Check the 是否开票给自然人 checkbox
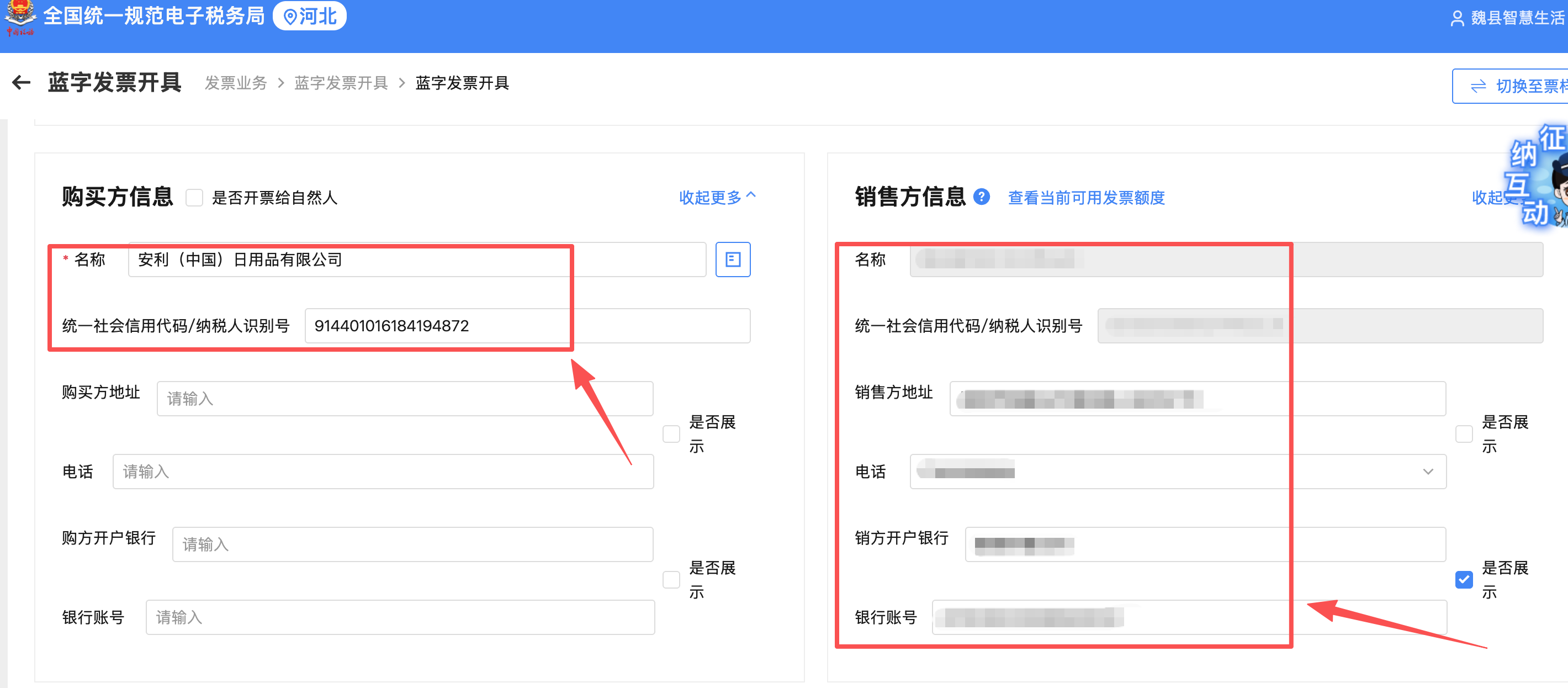Viewport: 1568px width, 688px height. (194, 197)
